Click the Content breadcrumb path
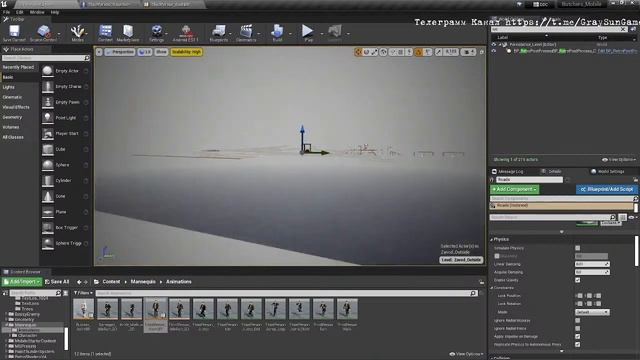Image resolution: width=640 pixels, height=360 pixels. pyautogui.click(x=111, y=282)
